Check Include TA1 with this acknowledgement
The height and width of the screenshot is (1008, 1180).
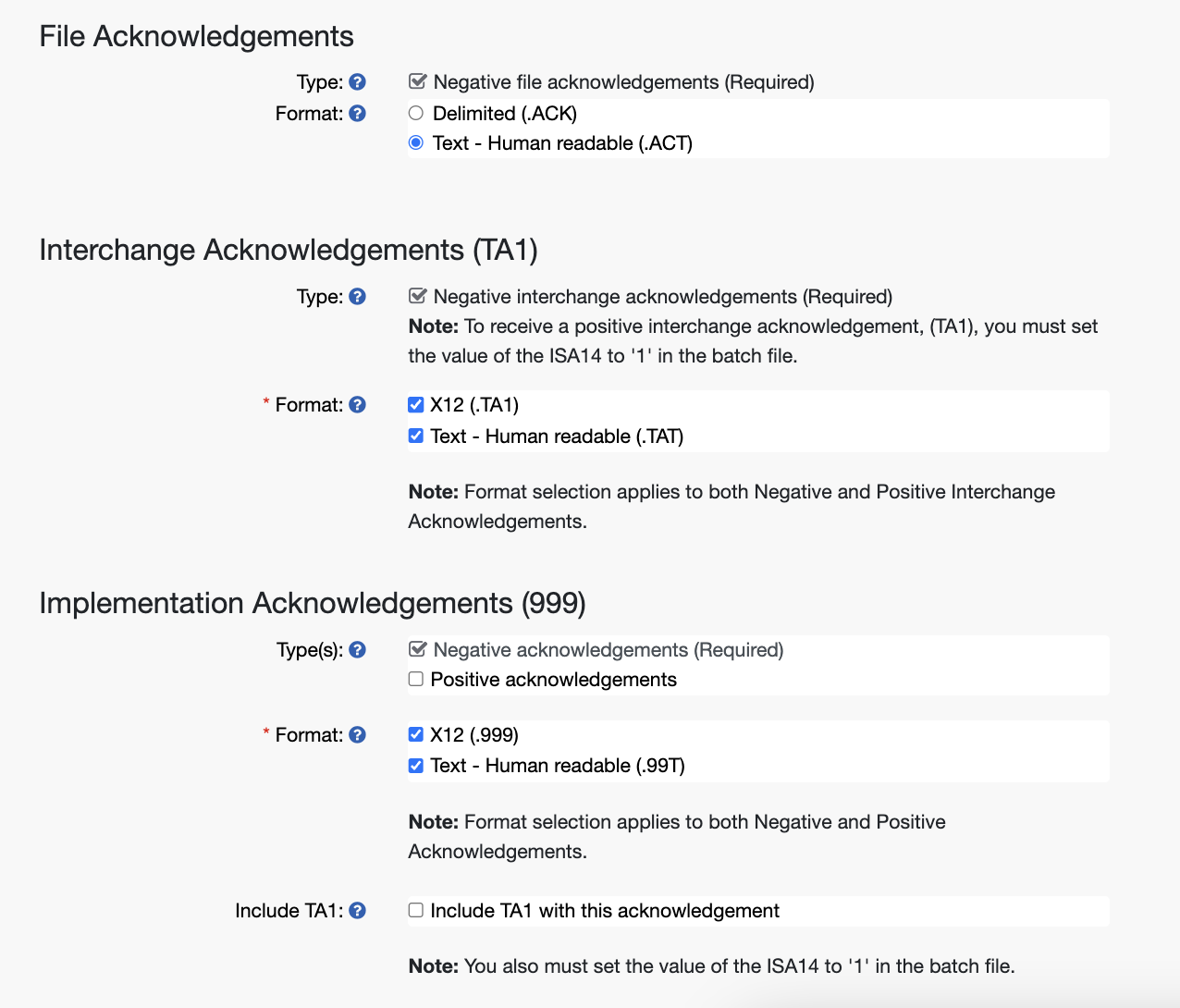(x=416, y=910)
